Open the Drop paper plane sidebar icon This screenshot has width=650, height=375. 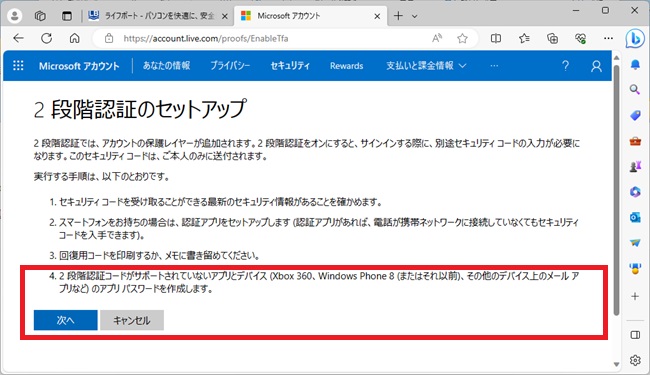[635, 243]
